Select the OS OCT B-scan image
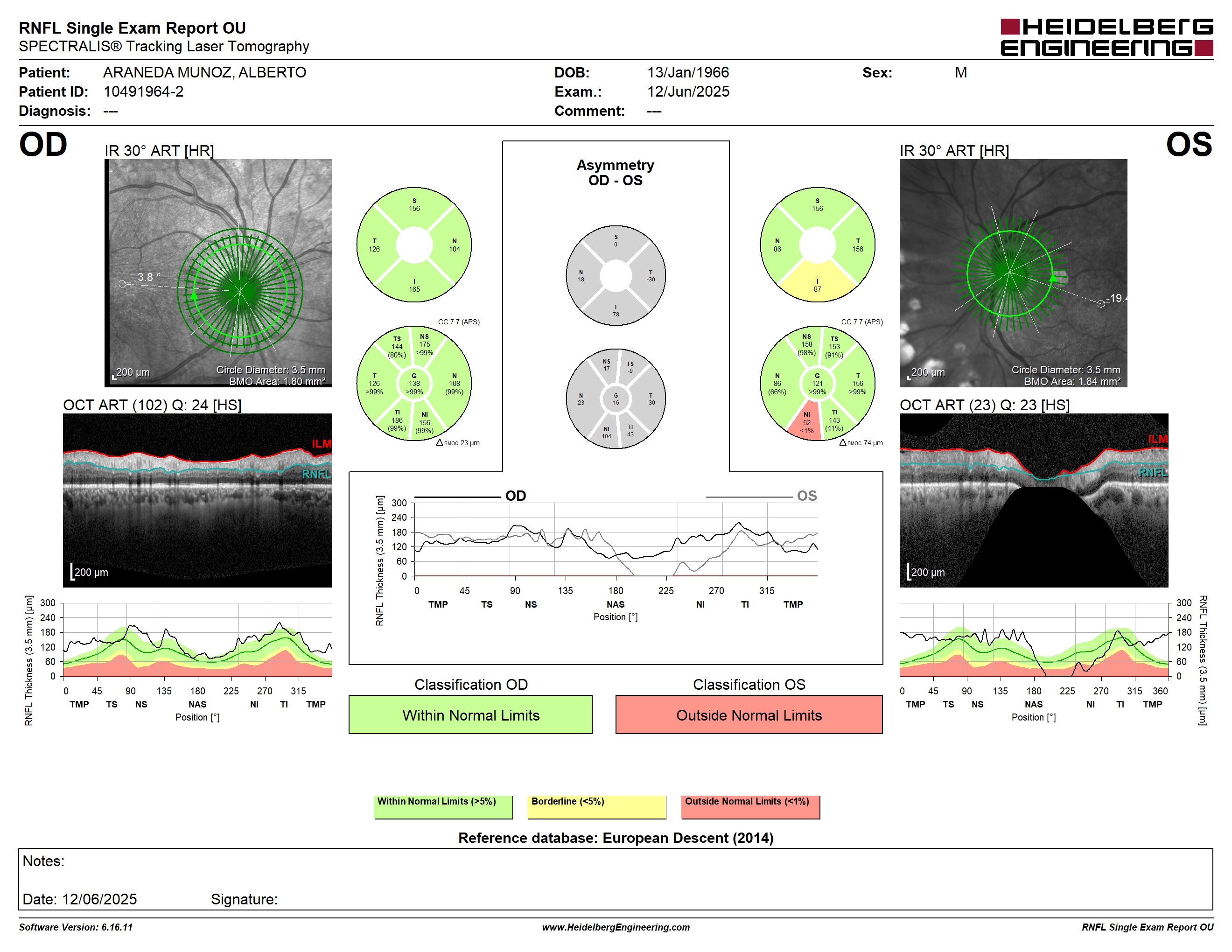Screen dimensions: 1232x952 (1034, 500)
